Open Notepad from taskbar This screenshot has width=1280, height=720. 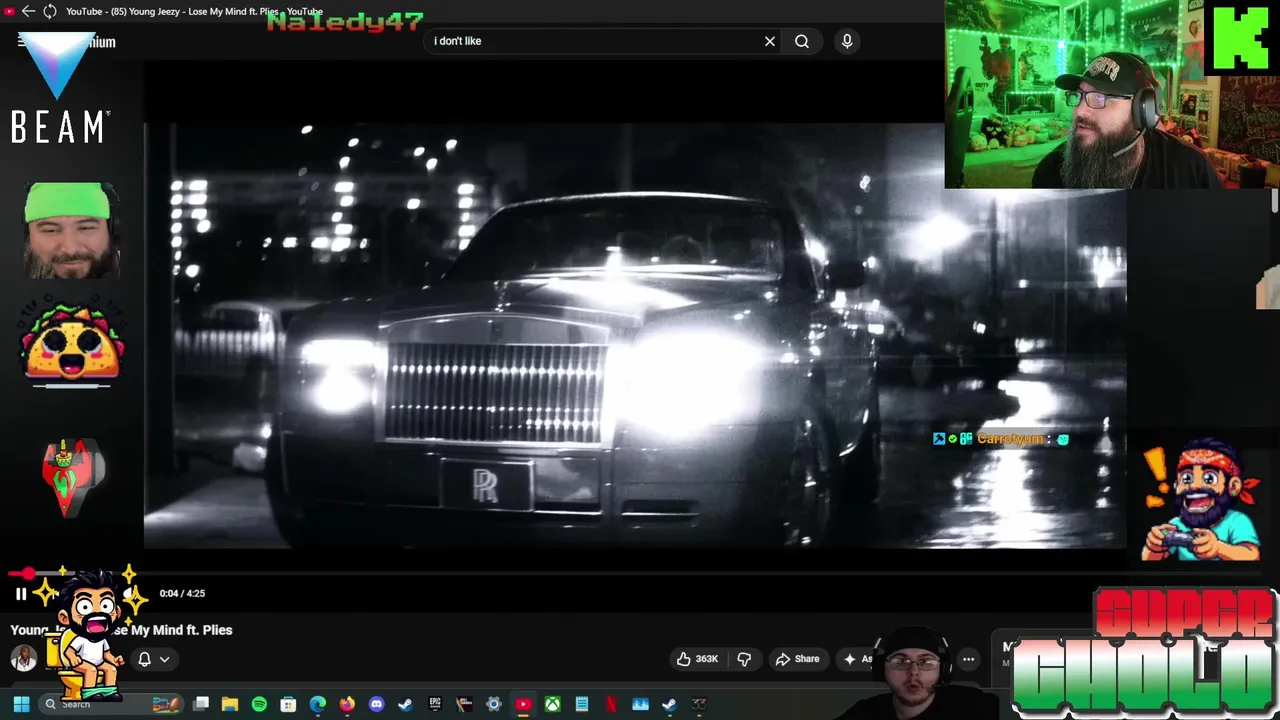(581, 704)
